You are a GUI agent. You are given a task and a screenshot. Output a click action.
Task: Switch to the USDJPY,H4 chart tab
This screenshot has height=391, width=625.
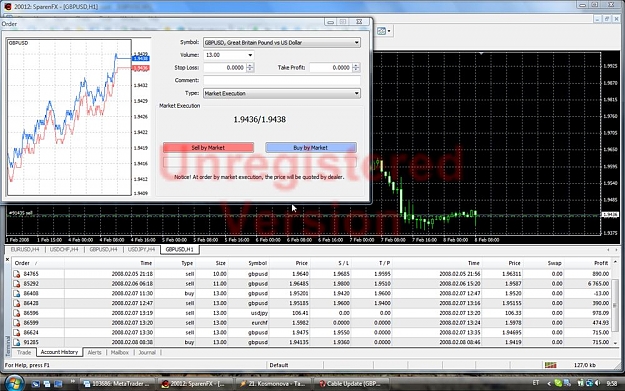tap(141, 250)
